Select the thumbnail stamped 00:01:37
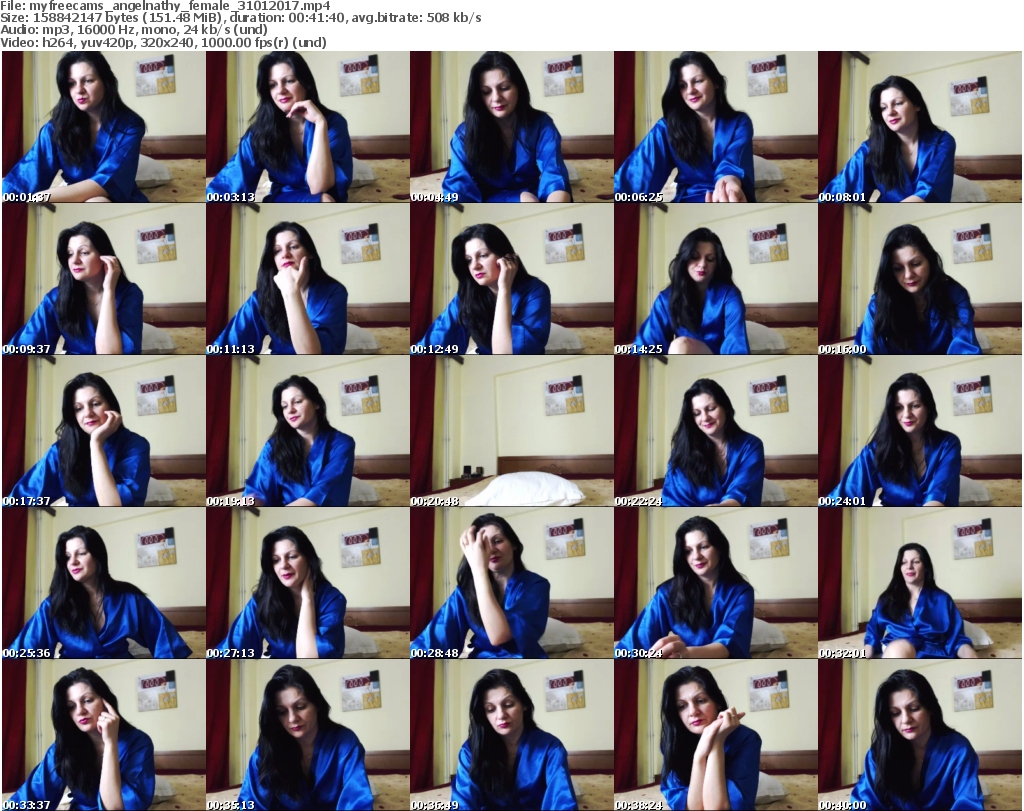This screenshot has width=1024, height=811. 104,127
